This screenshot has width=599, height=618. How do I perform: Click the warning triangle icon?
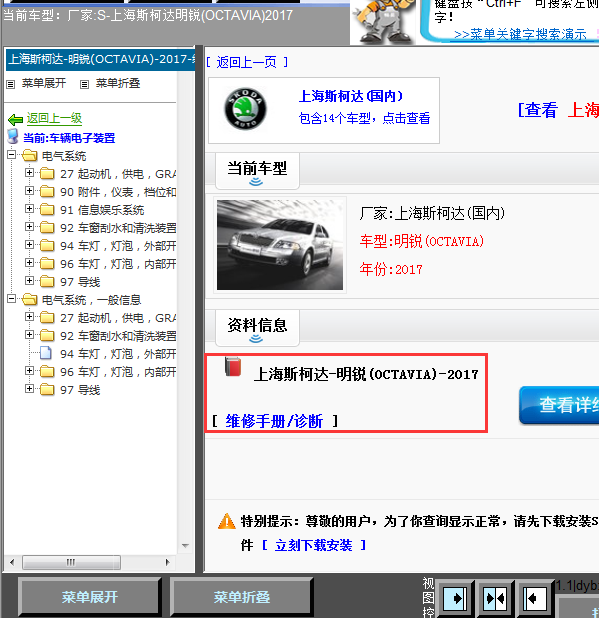227,521
